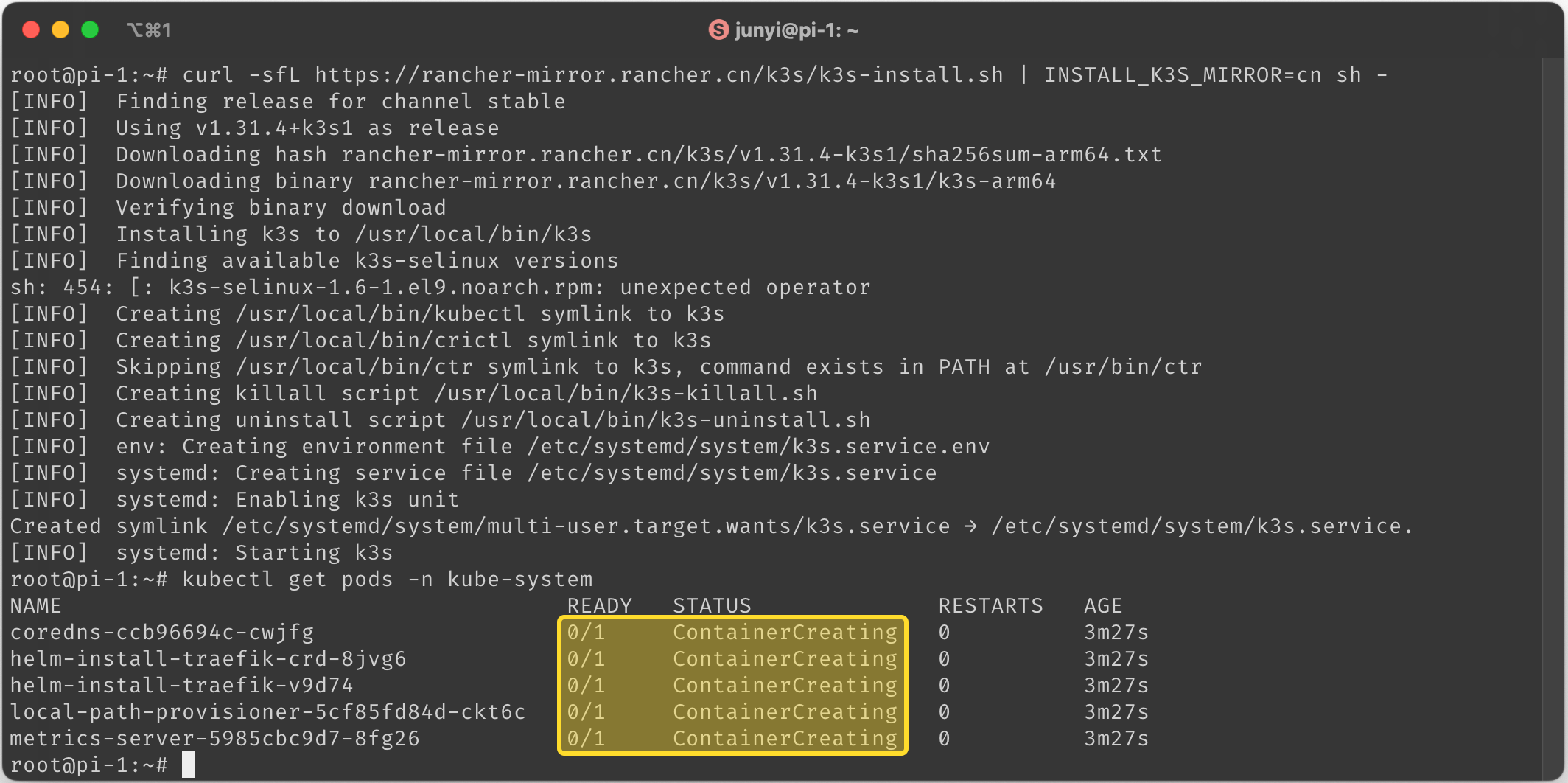Click the STATUS column header

(712, 606)
